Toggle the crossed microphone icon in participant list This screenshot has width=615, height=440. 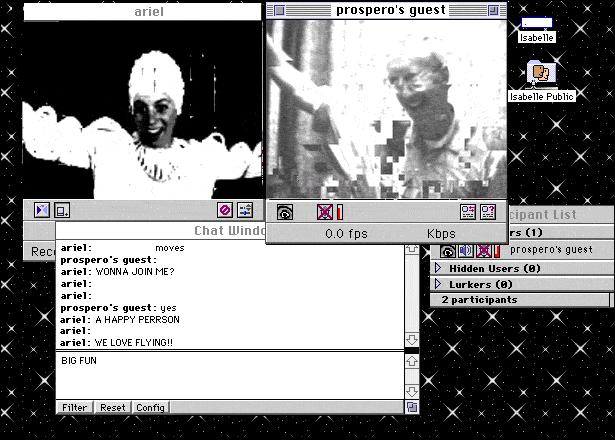[x=484, y=251]
